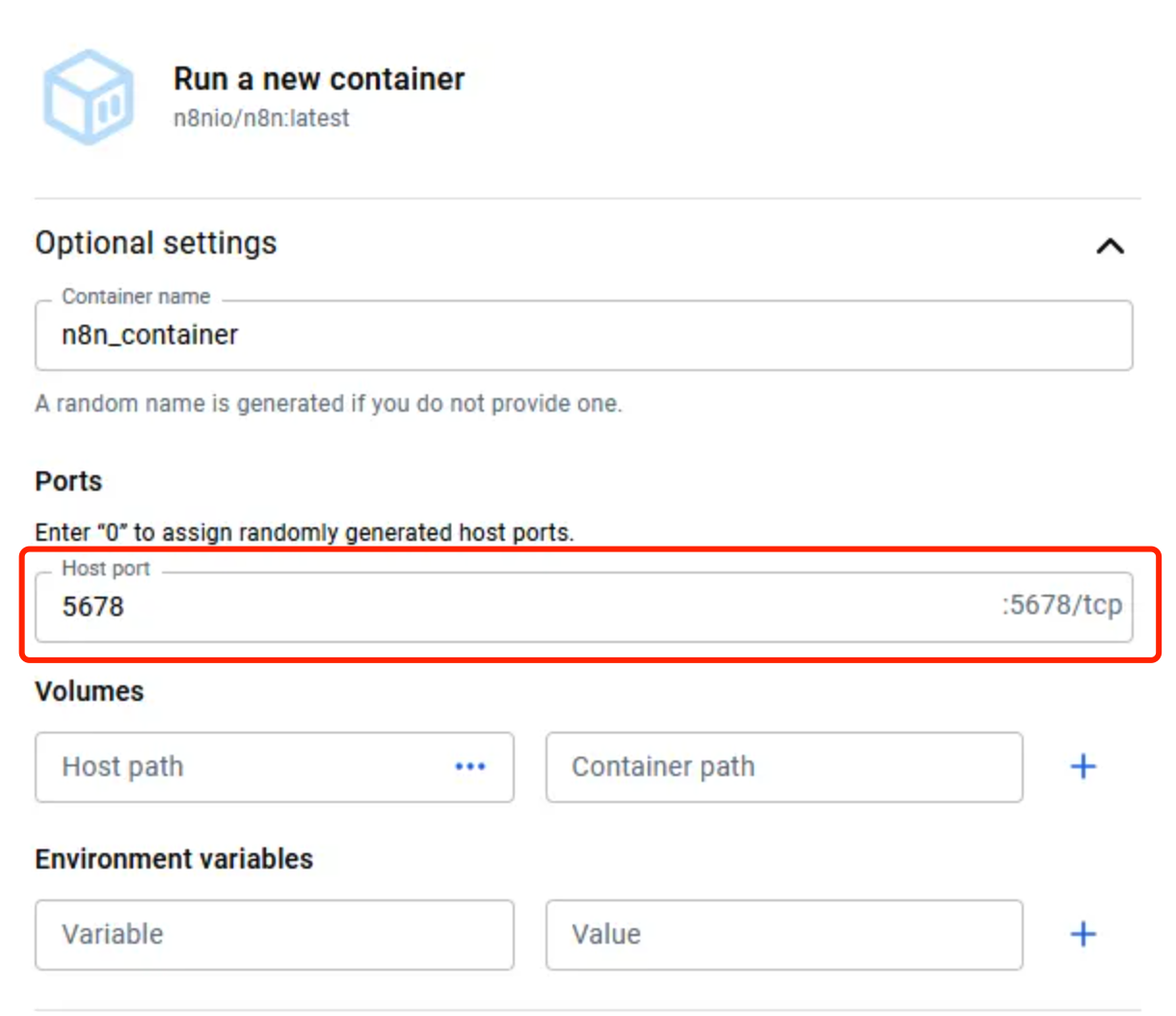1176x1016 pixels.
Task: Click the :5678/tcp port suffix
Action: point(1061,605)
